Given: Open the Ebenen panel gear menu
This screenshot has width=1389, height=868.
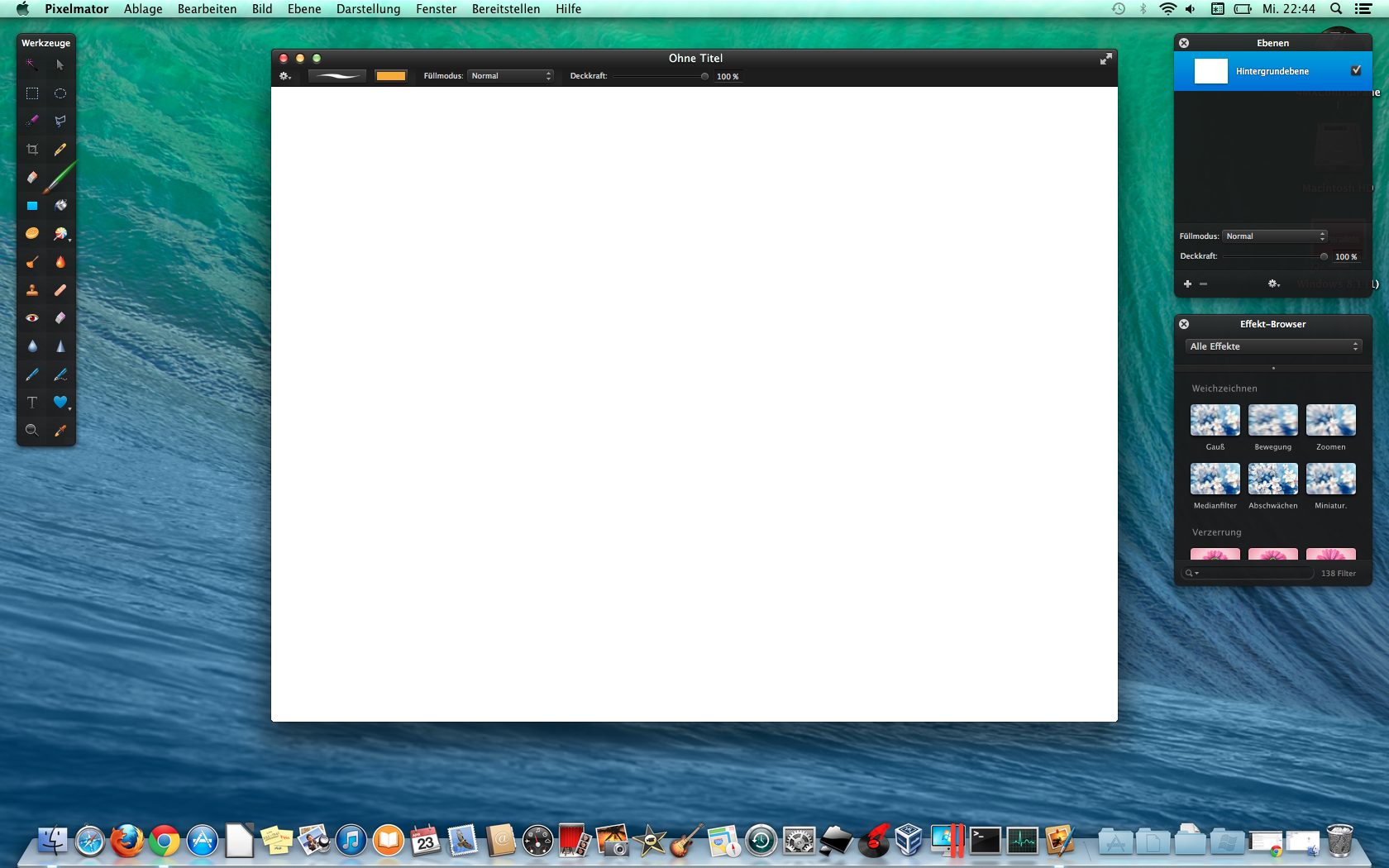Looking at the screenshot, I should [1273, 284].
